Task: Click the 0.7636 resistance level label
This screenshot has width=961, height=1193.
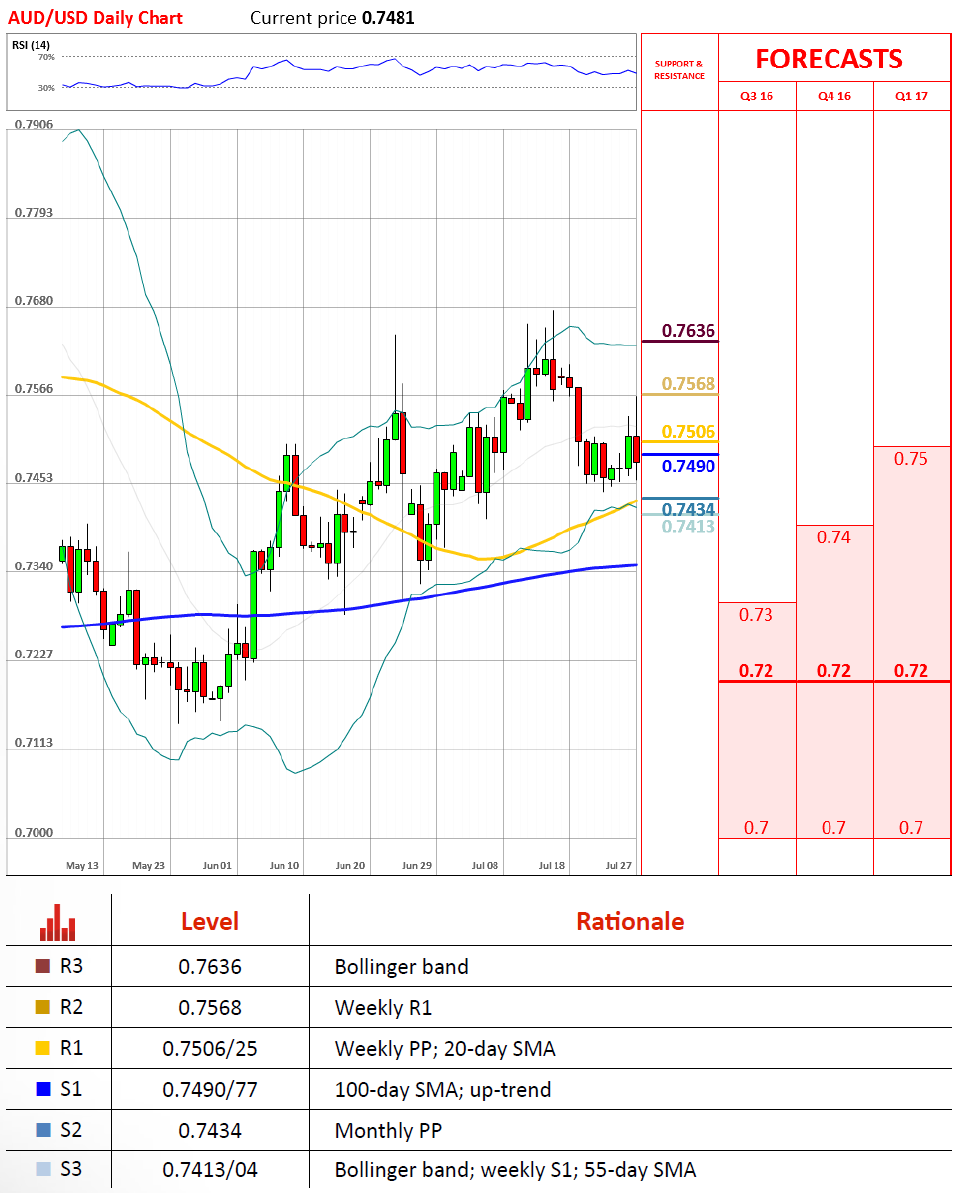Action: coord(688,331)
